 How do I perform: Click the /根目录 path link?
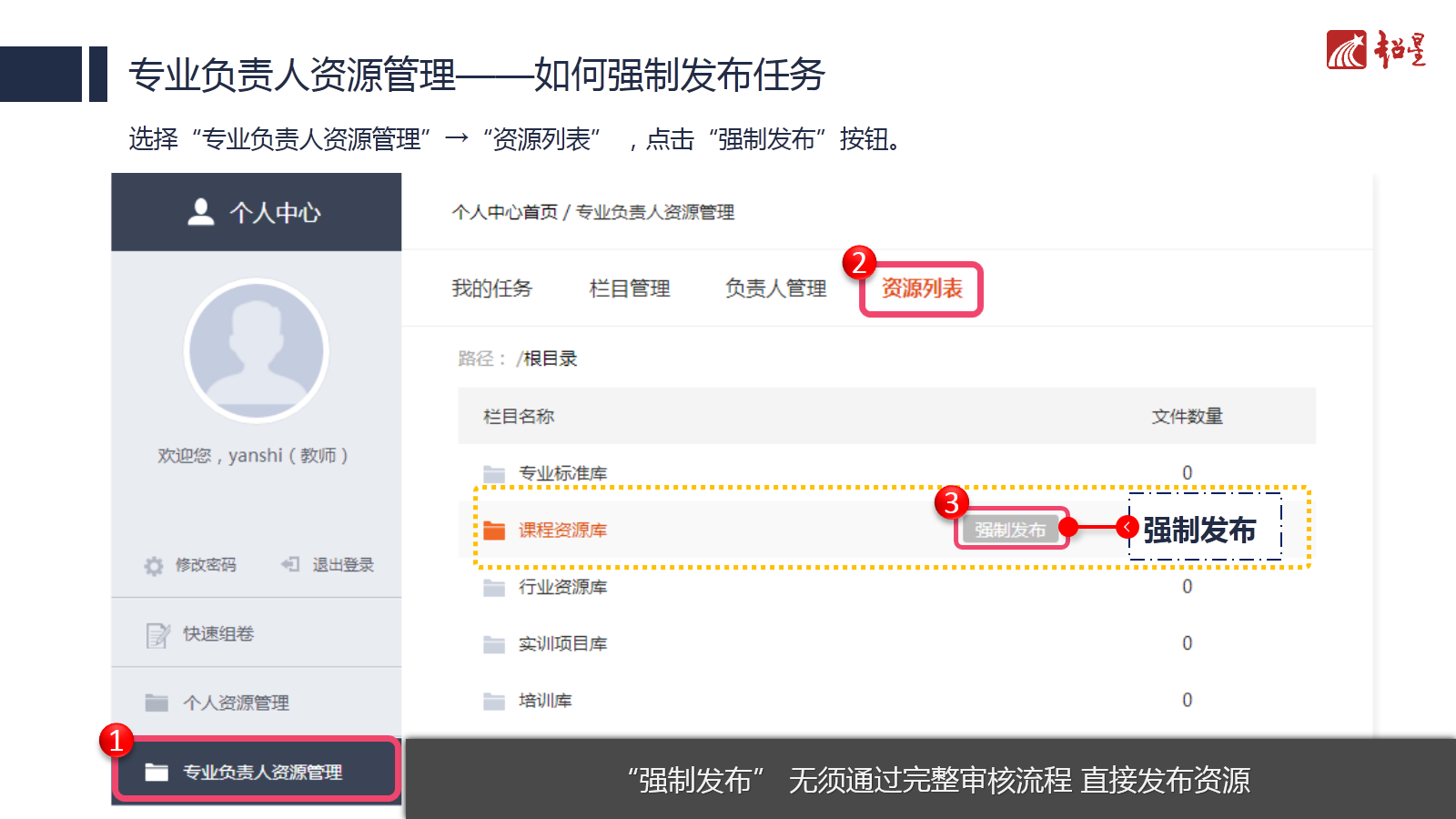pos(547,359)
